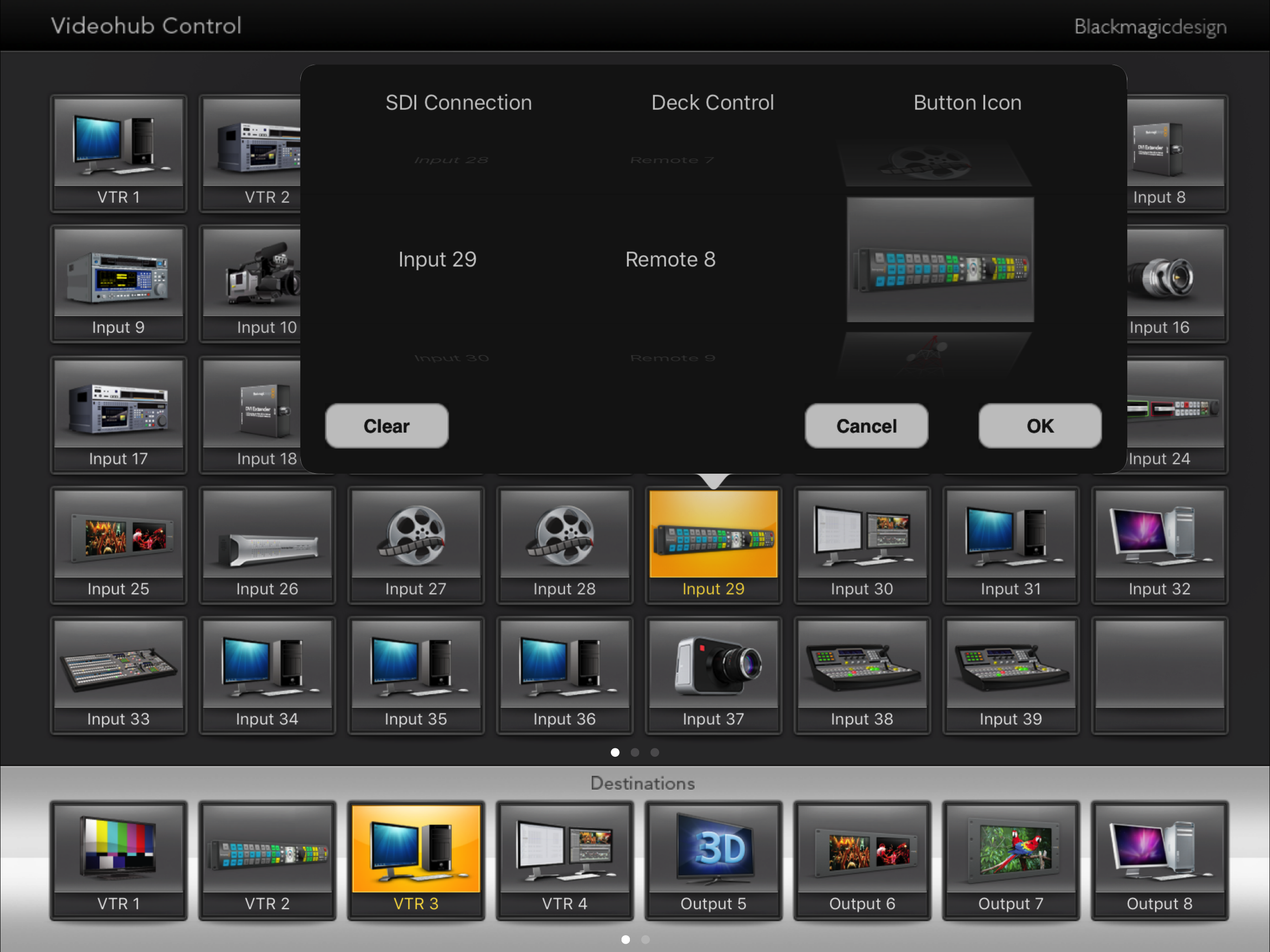Select Output 5 3D display destination
The width and height of the screenshot is (1270, 952).
[x=713, y=861]
